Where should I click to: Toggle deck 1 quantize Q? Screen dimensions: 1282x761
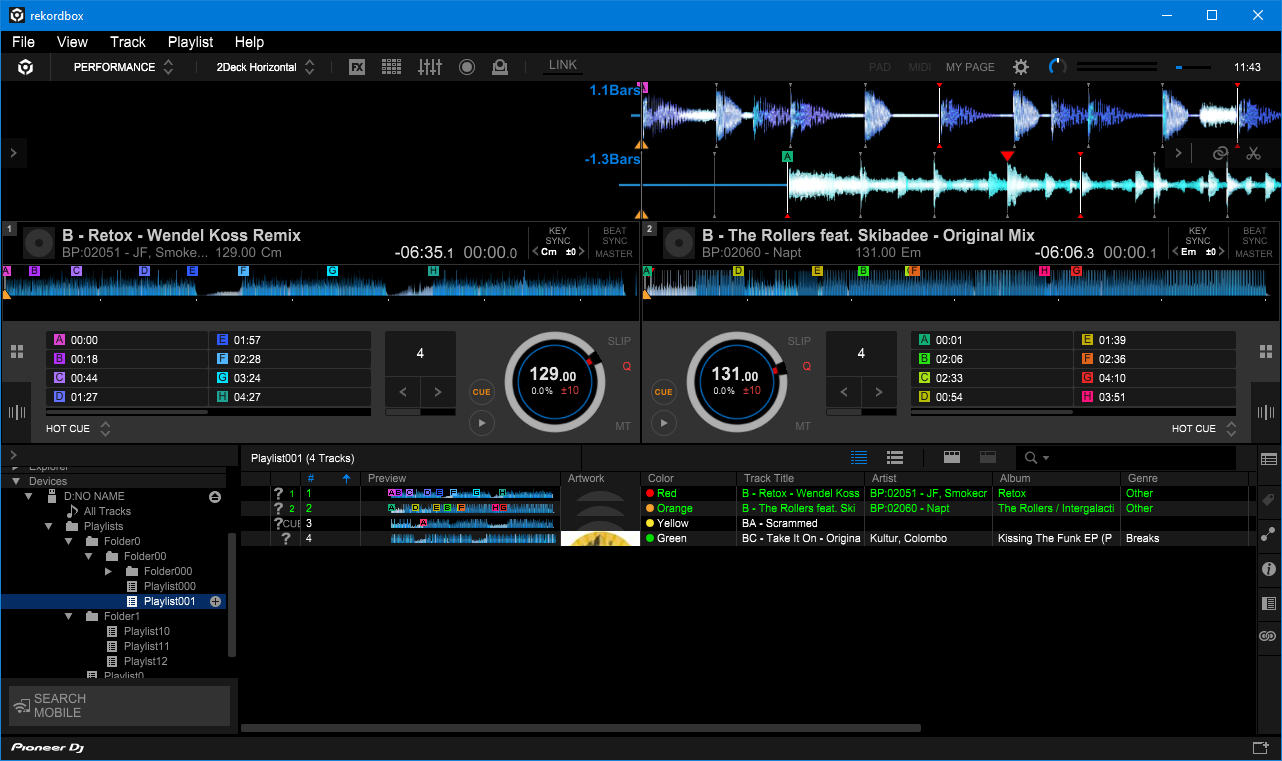(627, 367)
